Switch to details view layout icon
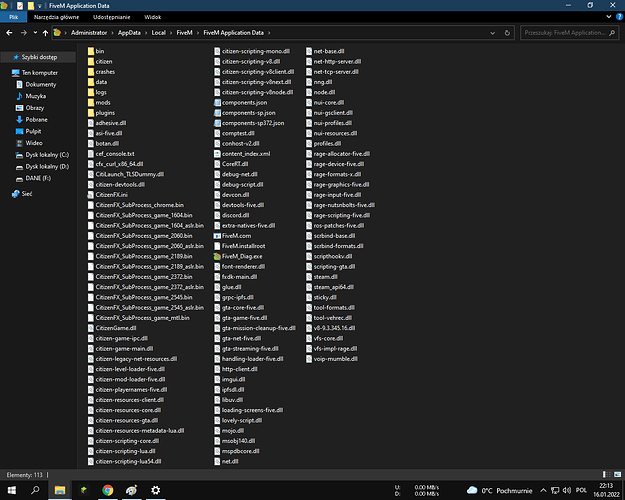Image resolution: width=625 pixels, height=500 pixels. click(607, 474)
